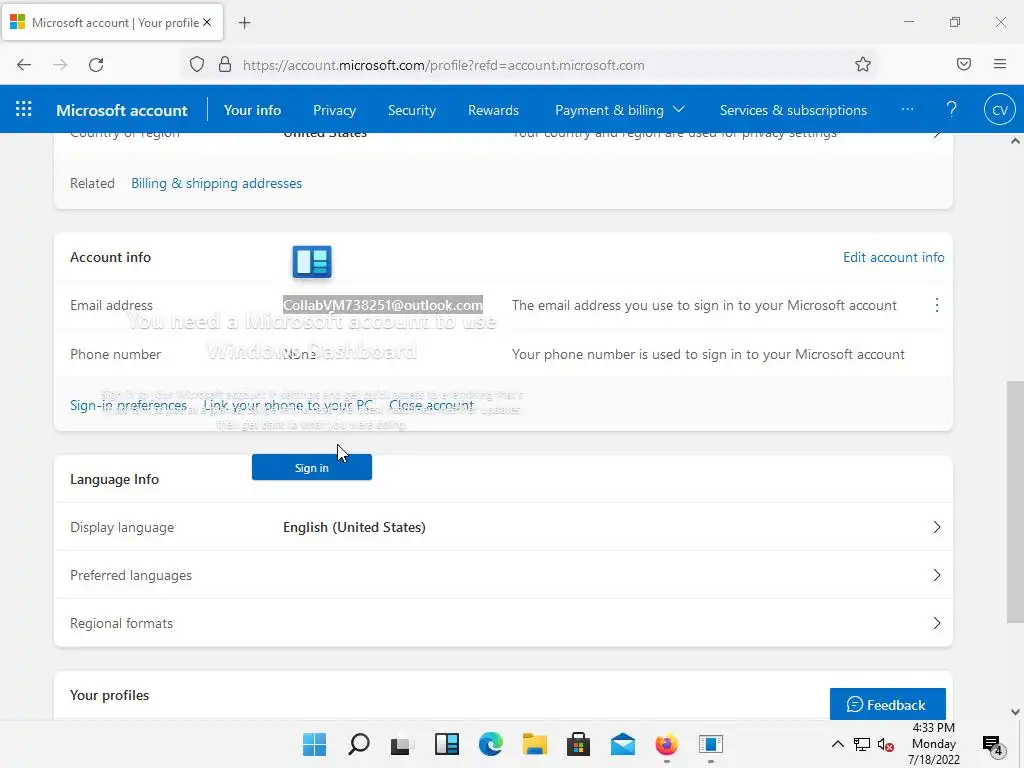
Task: Open the tracking protection shield icon
Action: point(197,65)
